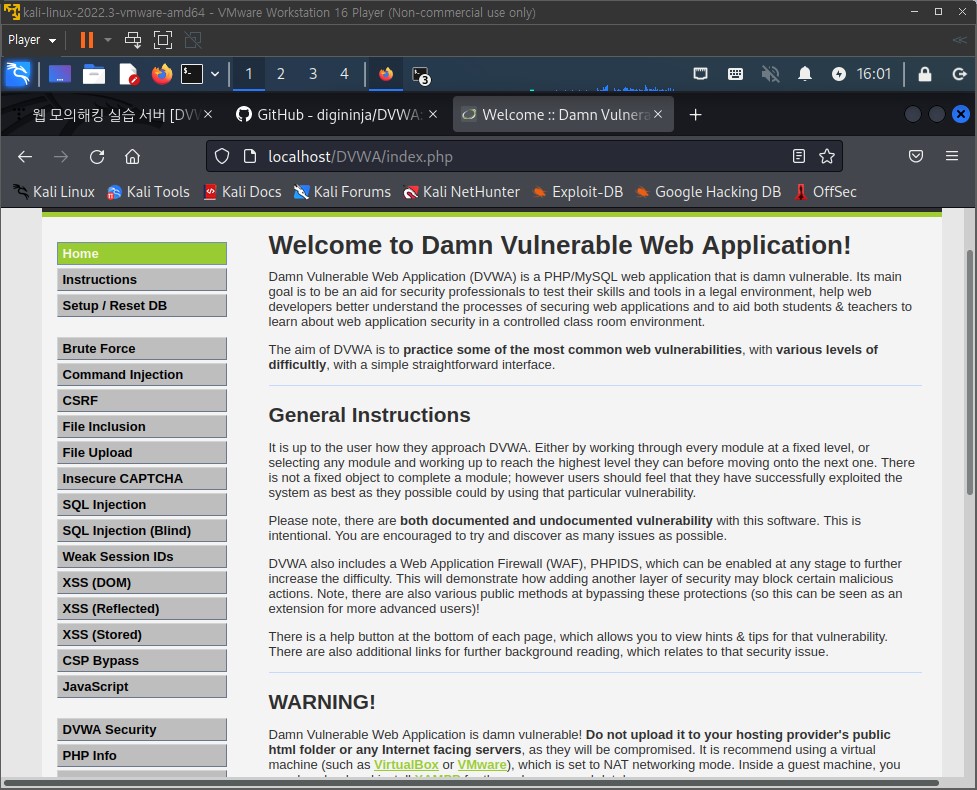The height and width of the screenshot is (790, 977).
Task: Open the Brute Force module
Action: 142,349
